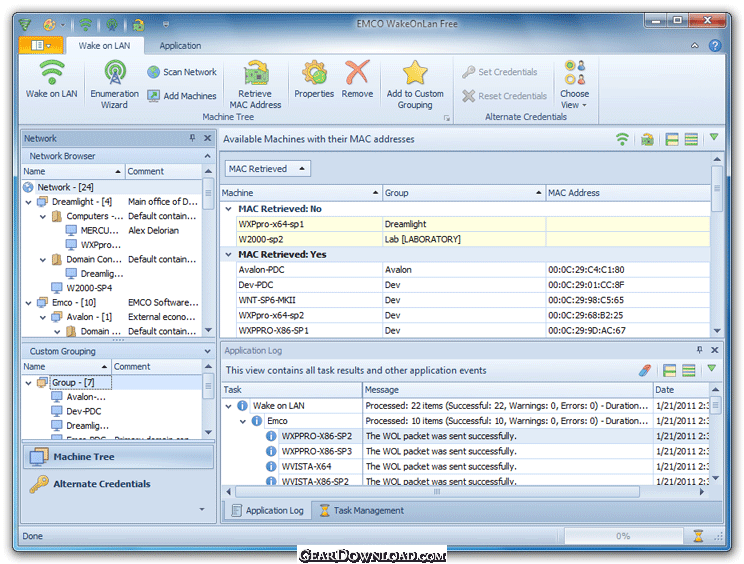Pin the Network panel
This screenshot has width=744, height=564.
[x=192, y=138]
